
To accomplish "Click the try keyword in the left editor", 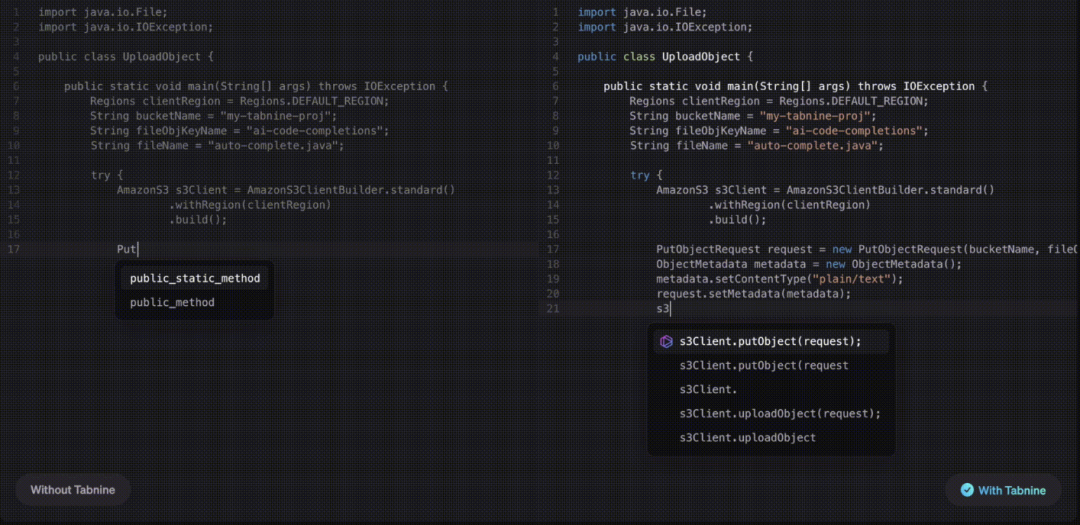I will (101, 176).
